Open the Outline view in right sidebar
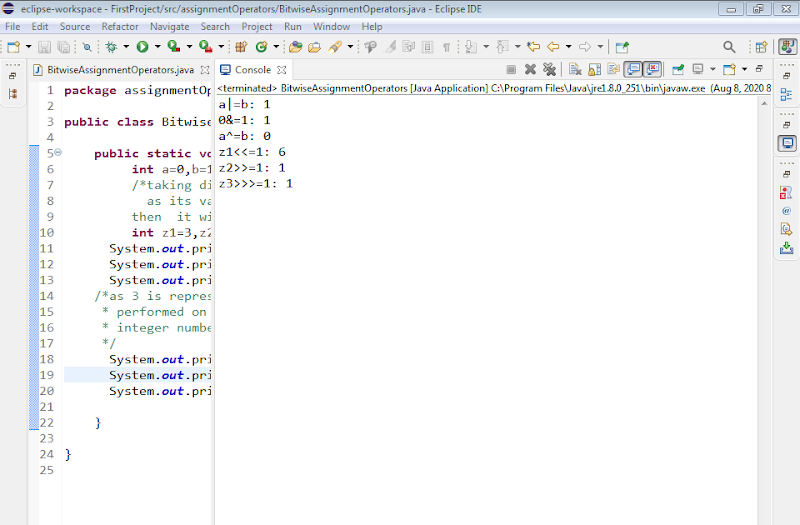 click(x=786, y=94)
